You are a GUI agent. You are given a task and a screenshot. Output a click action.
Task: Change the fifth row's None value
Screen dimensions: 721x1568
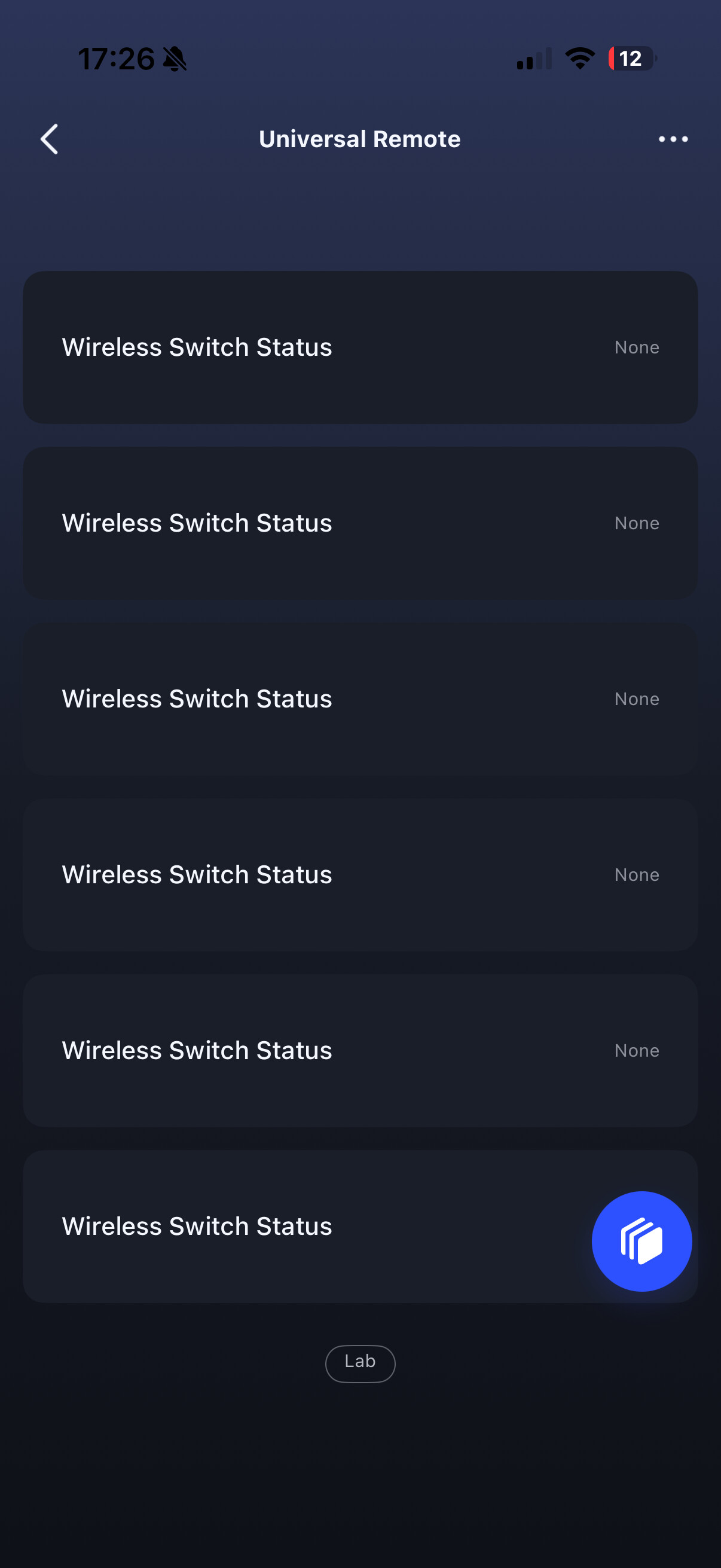pos(637,1051)
